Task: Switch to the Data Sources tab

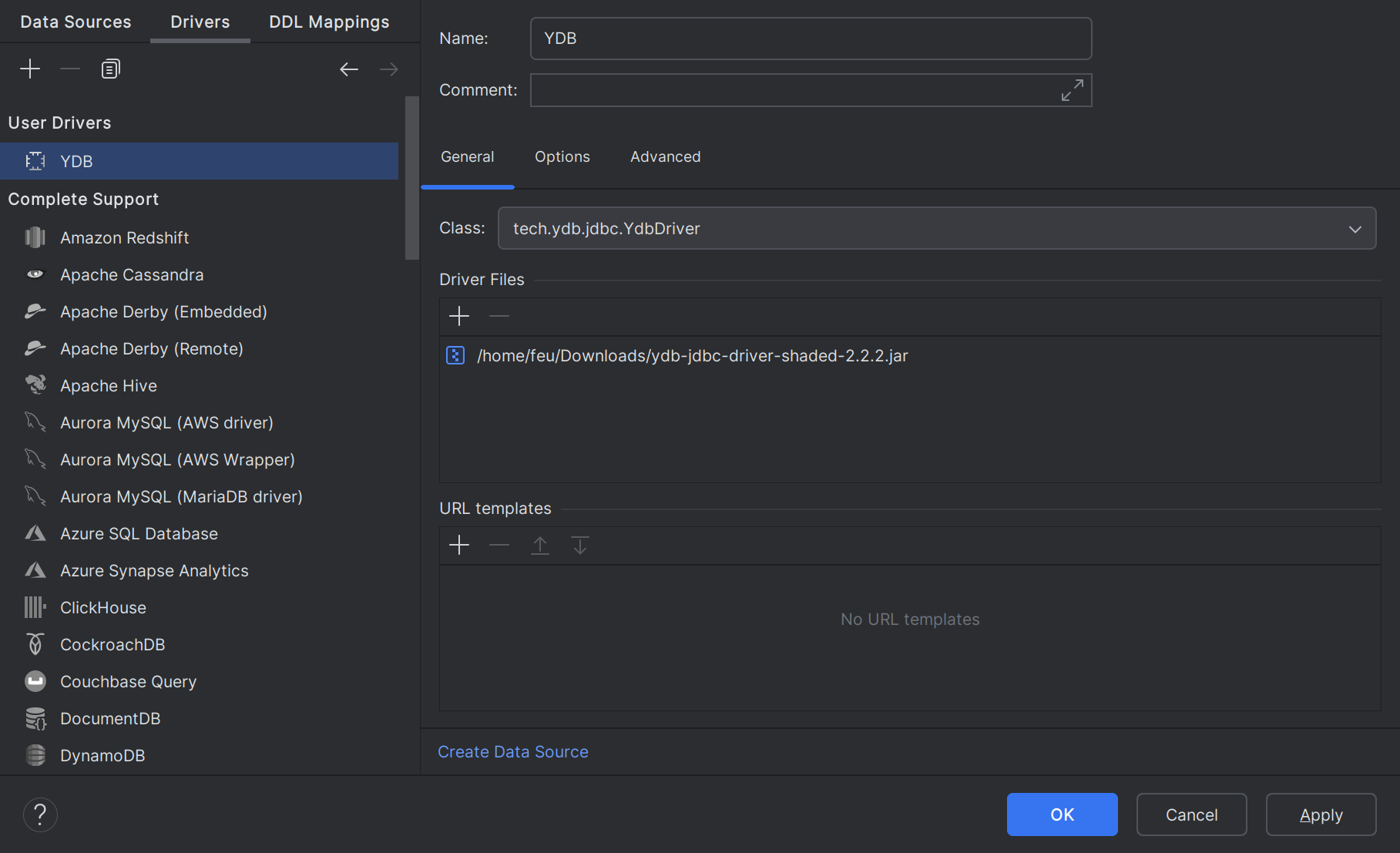Action: [76, 22]
